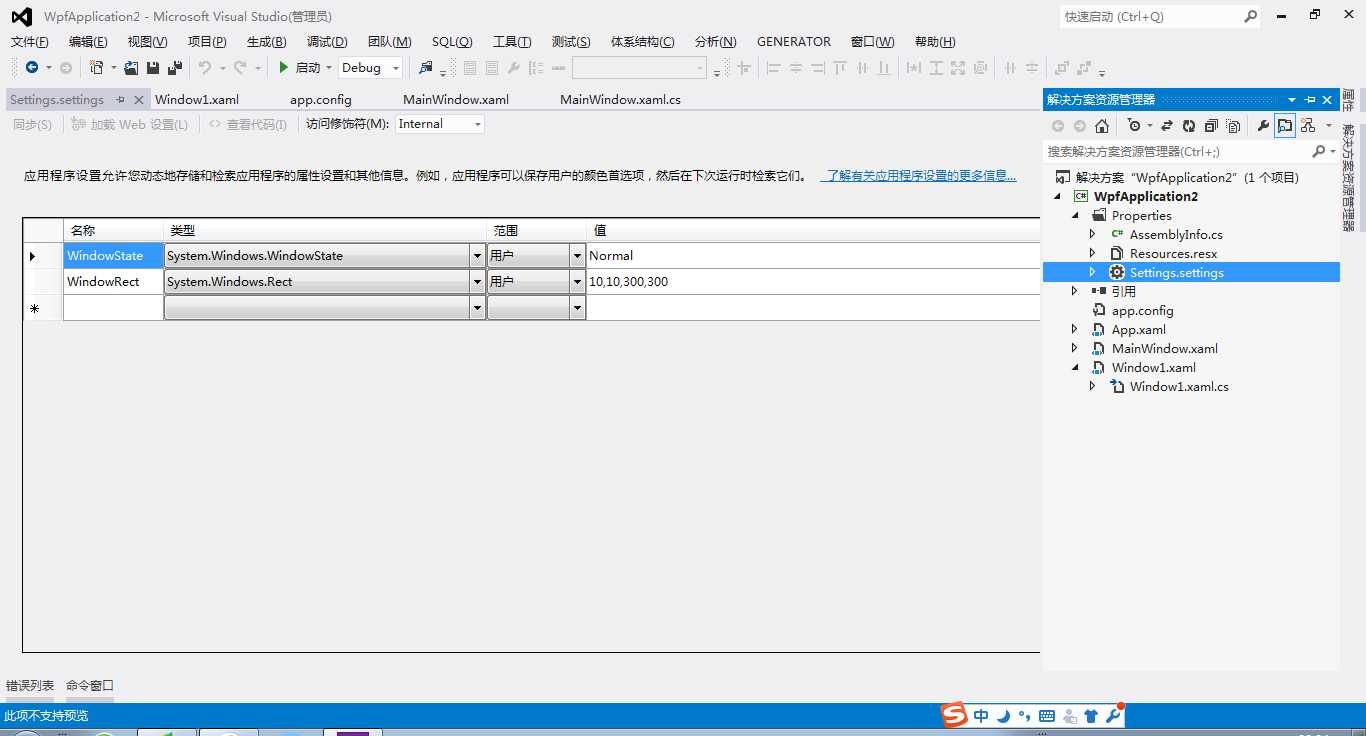Click the WindowRect value cell 10,10,300,300
This screenshot has width=1366, height=736.
[812, 282]
